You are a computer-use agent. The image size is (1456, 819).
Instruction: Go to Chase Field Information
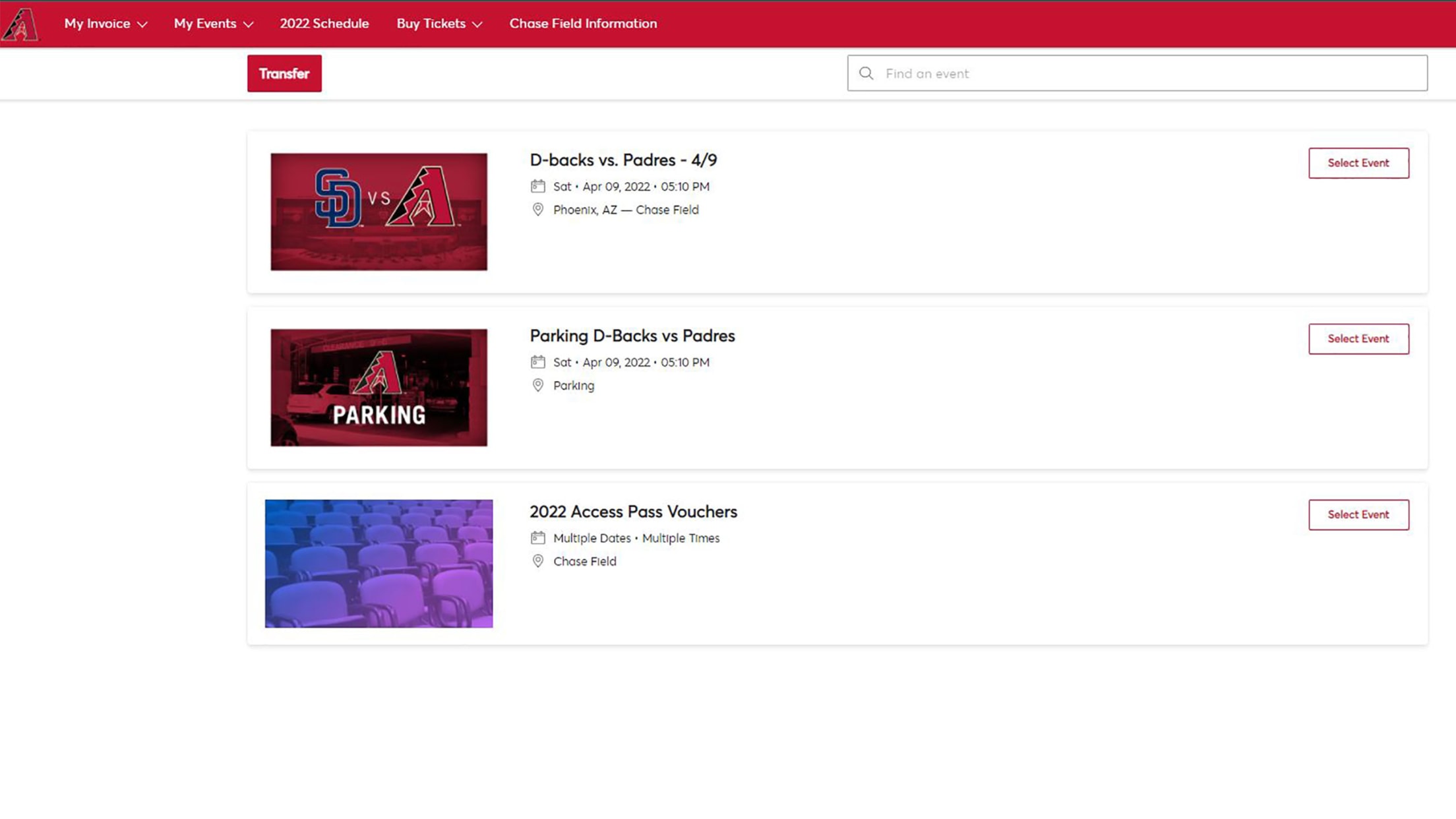coord(583,24)
